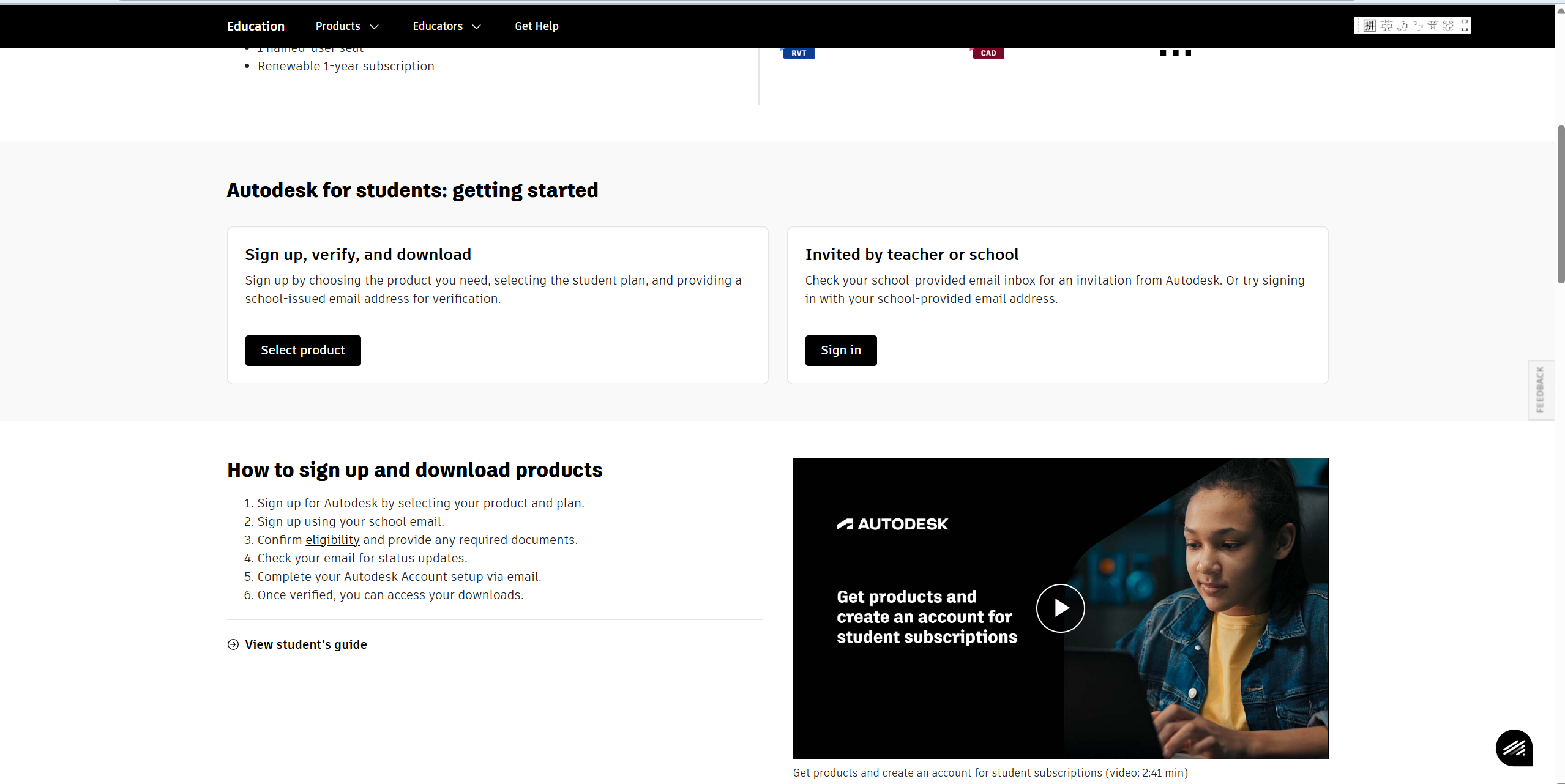Screen dimensions: 1565x784
Task: Click the scrollbar up arrow
Action: point(1560,10)
